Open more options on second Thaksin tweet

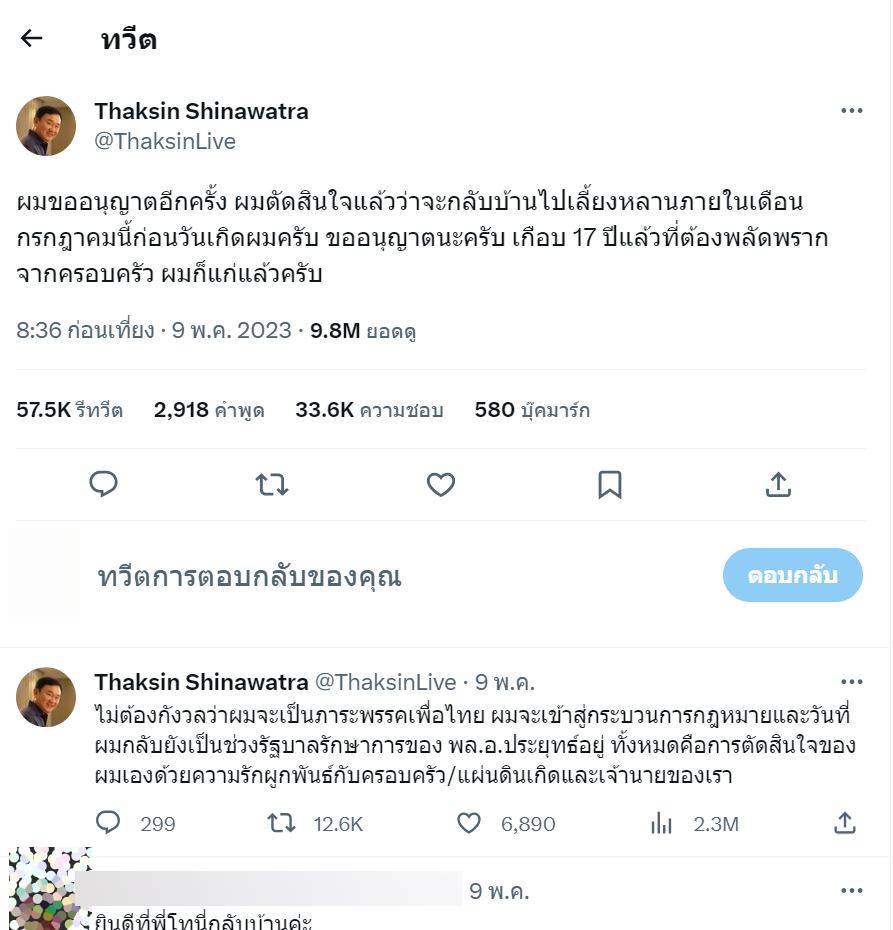[851, 682]
